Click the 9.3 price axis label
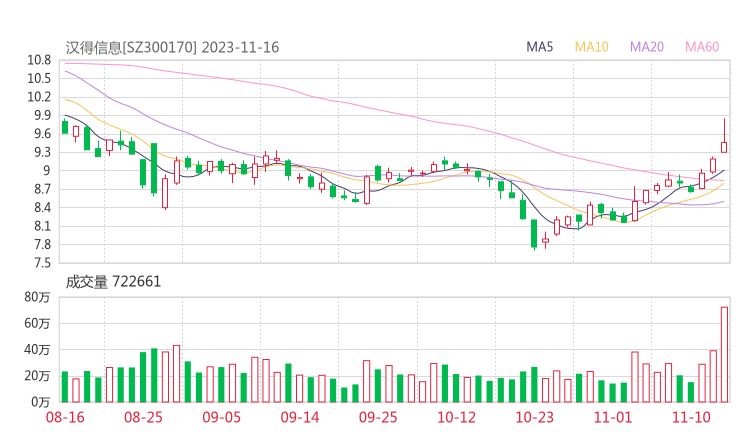The height and width of the screenshot is (440, 740). point(42,152)
